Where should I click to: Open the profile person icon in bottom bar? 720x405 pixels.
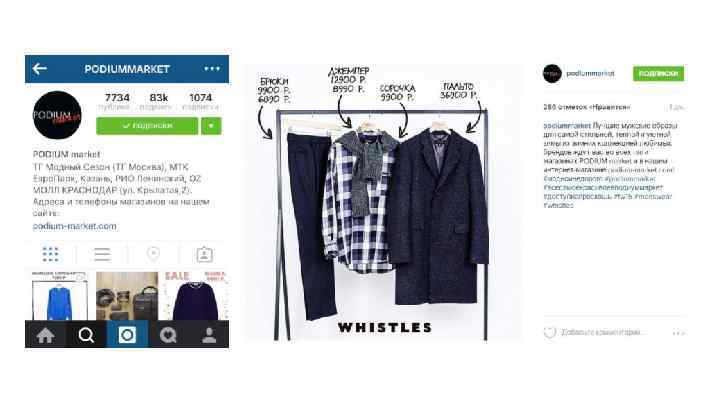(209, 335)
